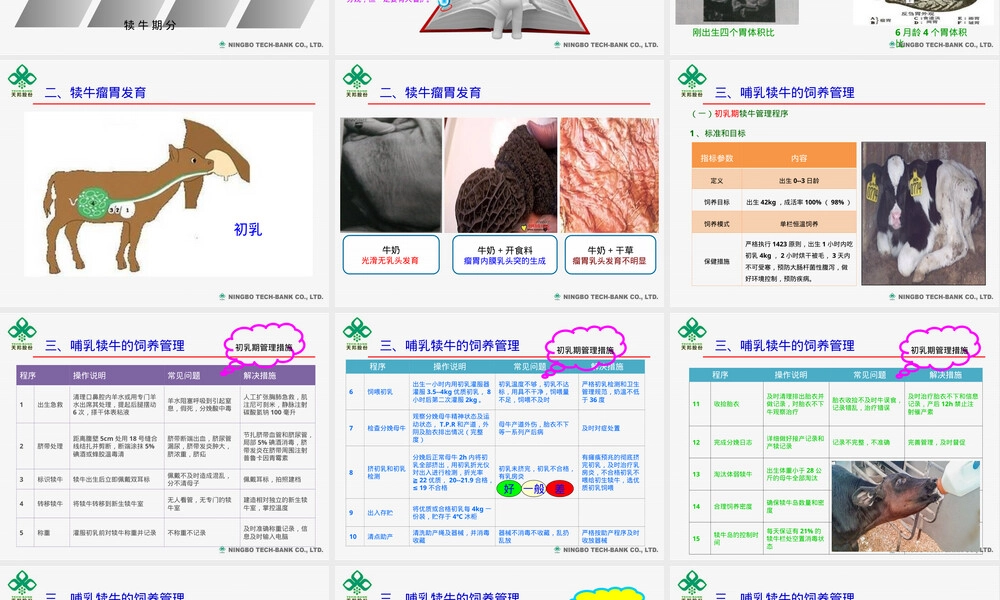
Task: Click the green logo on the calf drawing slide
Action: pyautogui.click(x=22, y=80)
